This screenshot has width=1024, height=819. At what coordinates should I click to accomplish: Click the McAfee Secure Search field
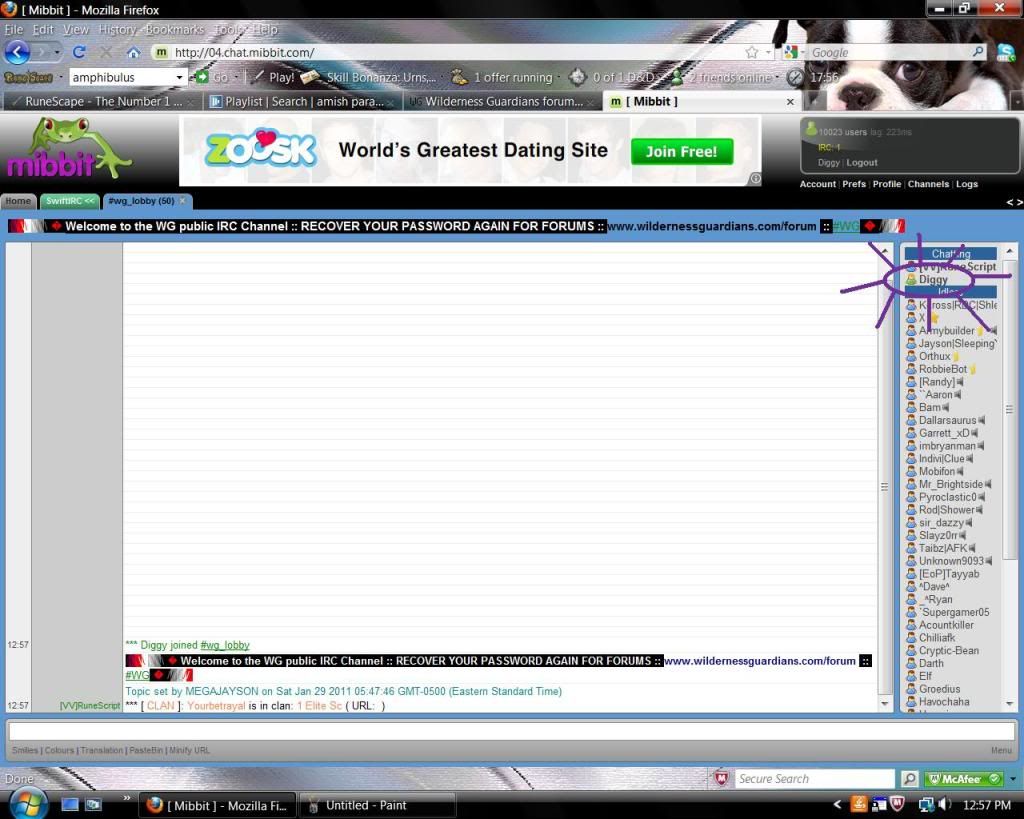814,779
